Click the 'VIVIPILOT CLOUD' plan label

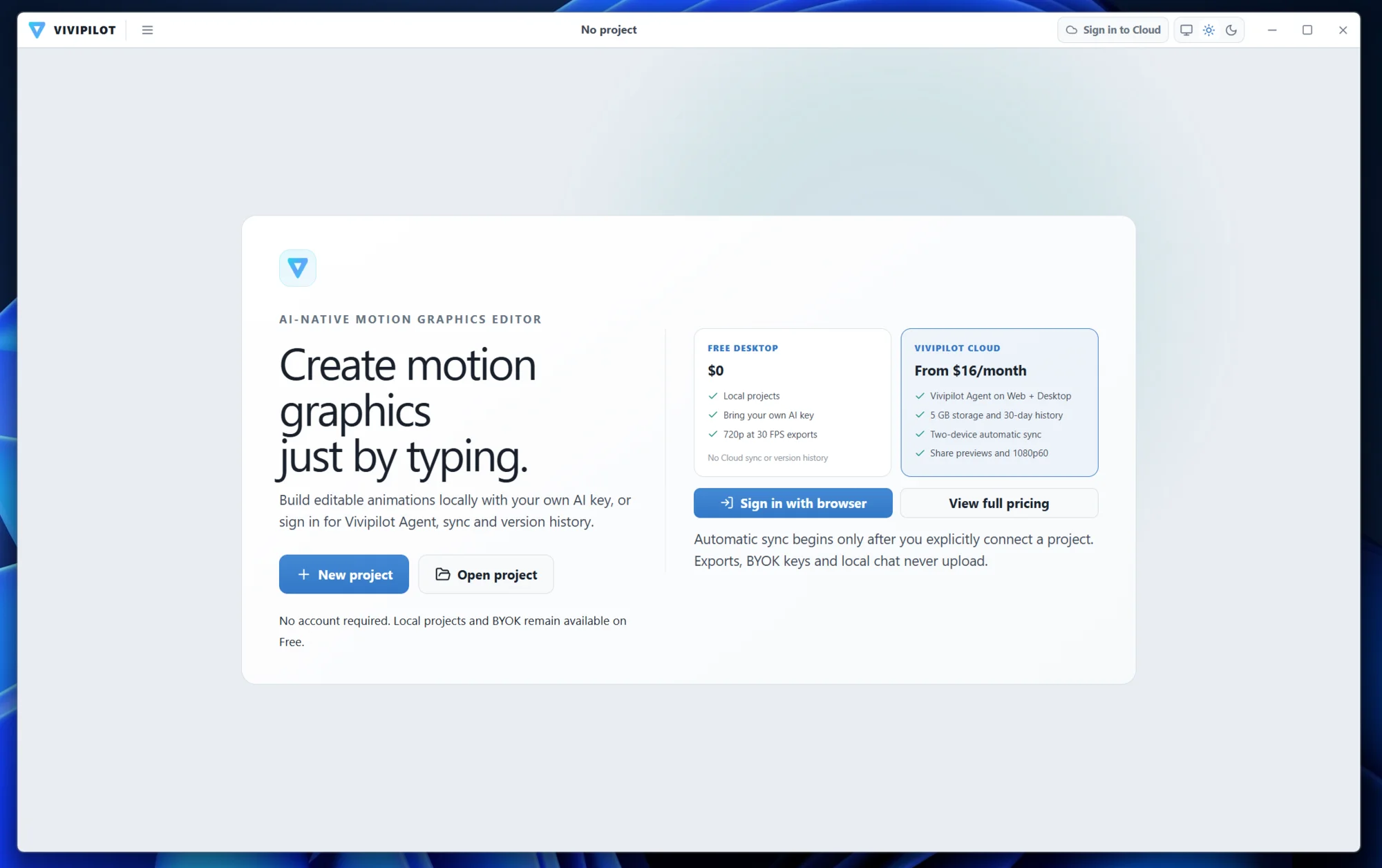957,348
